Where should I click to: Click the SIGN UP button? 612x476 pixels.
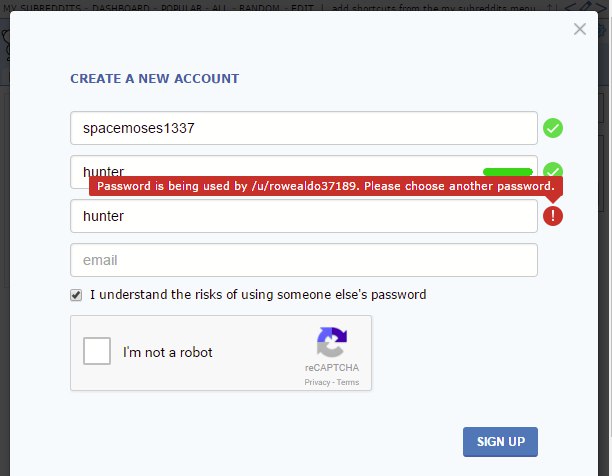[500, 442]
